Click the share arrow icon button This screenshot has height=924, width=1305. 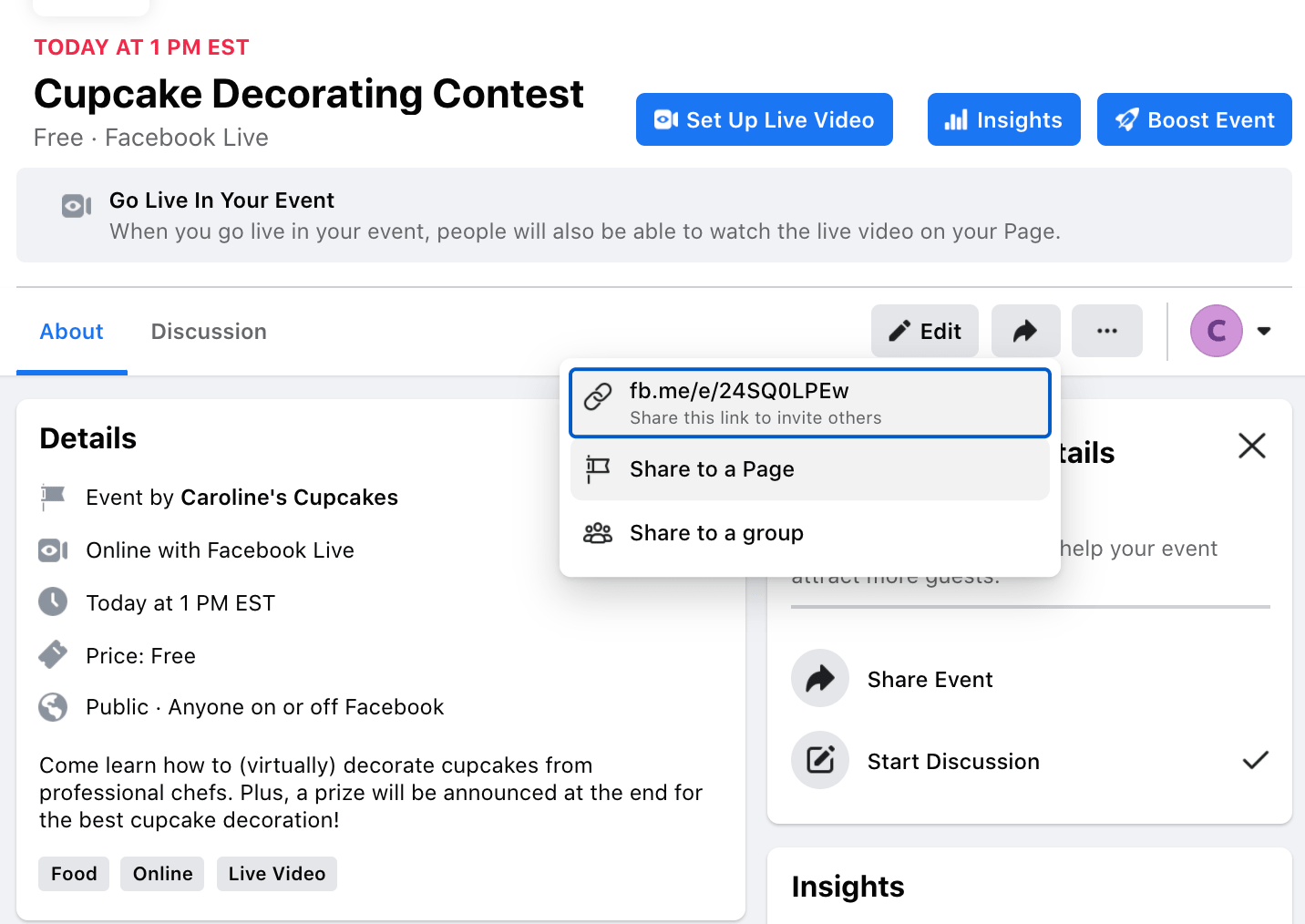(x=1025, y=331)
